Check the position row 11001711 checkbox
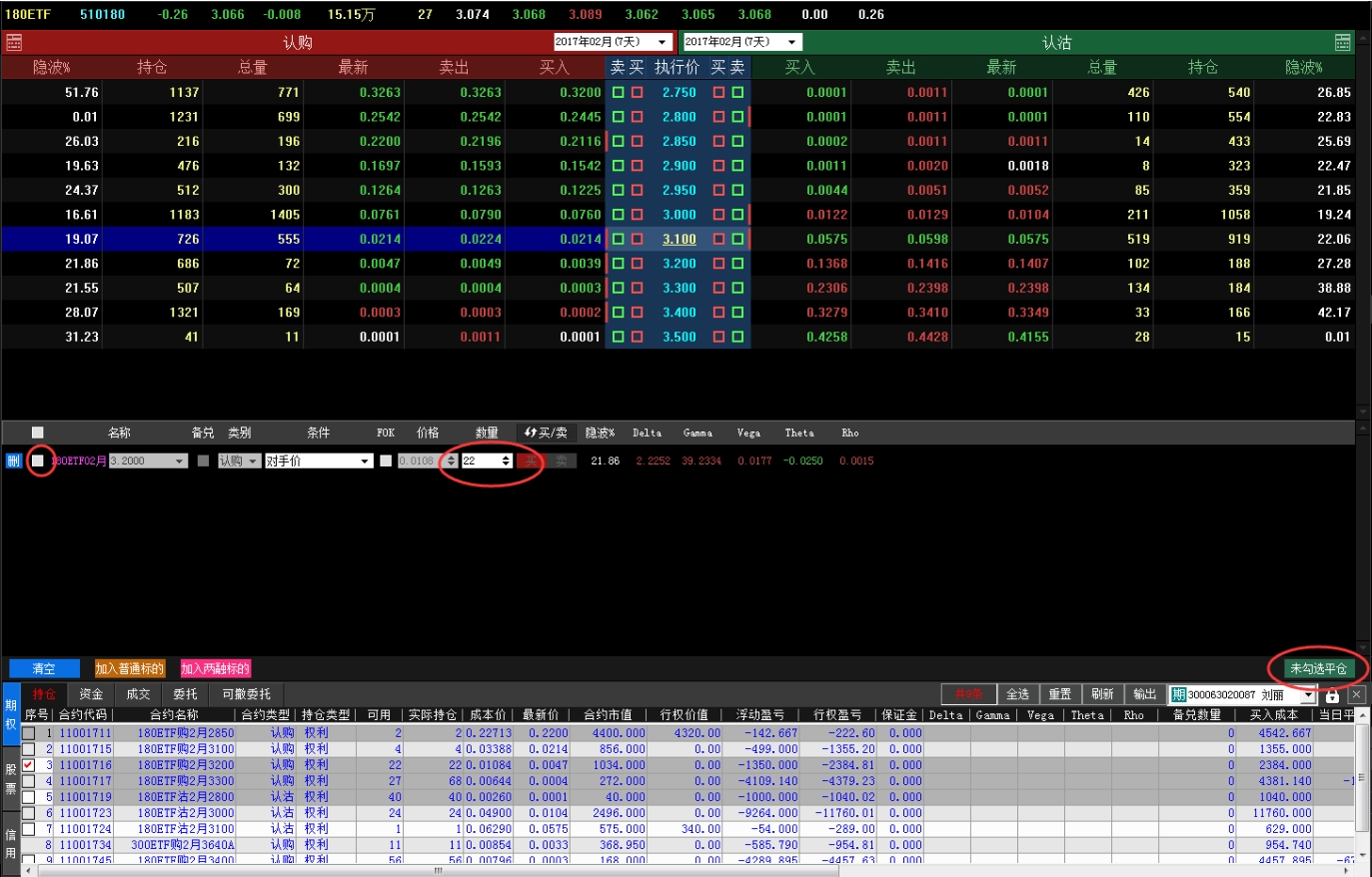1372x877 pixels. pyautogui.click(x=28, y=733)
